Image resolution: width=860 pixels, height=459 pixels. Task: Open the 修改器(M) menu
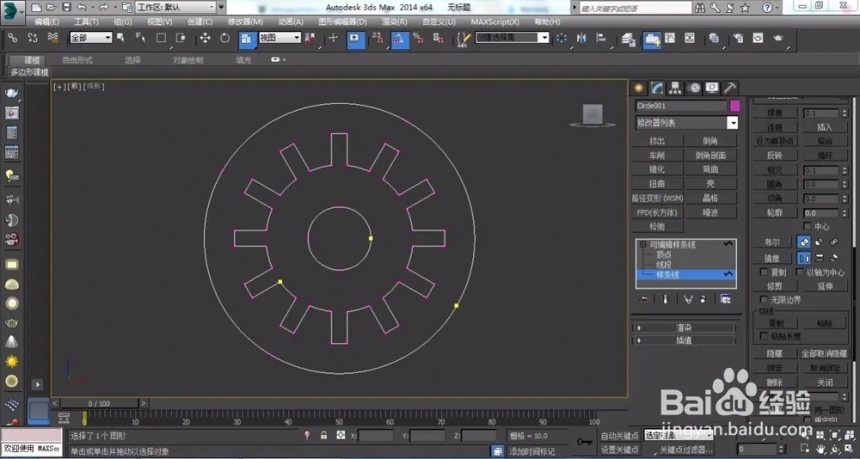coord(245,22)
